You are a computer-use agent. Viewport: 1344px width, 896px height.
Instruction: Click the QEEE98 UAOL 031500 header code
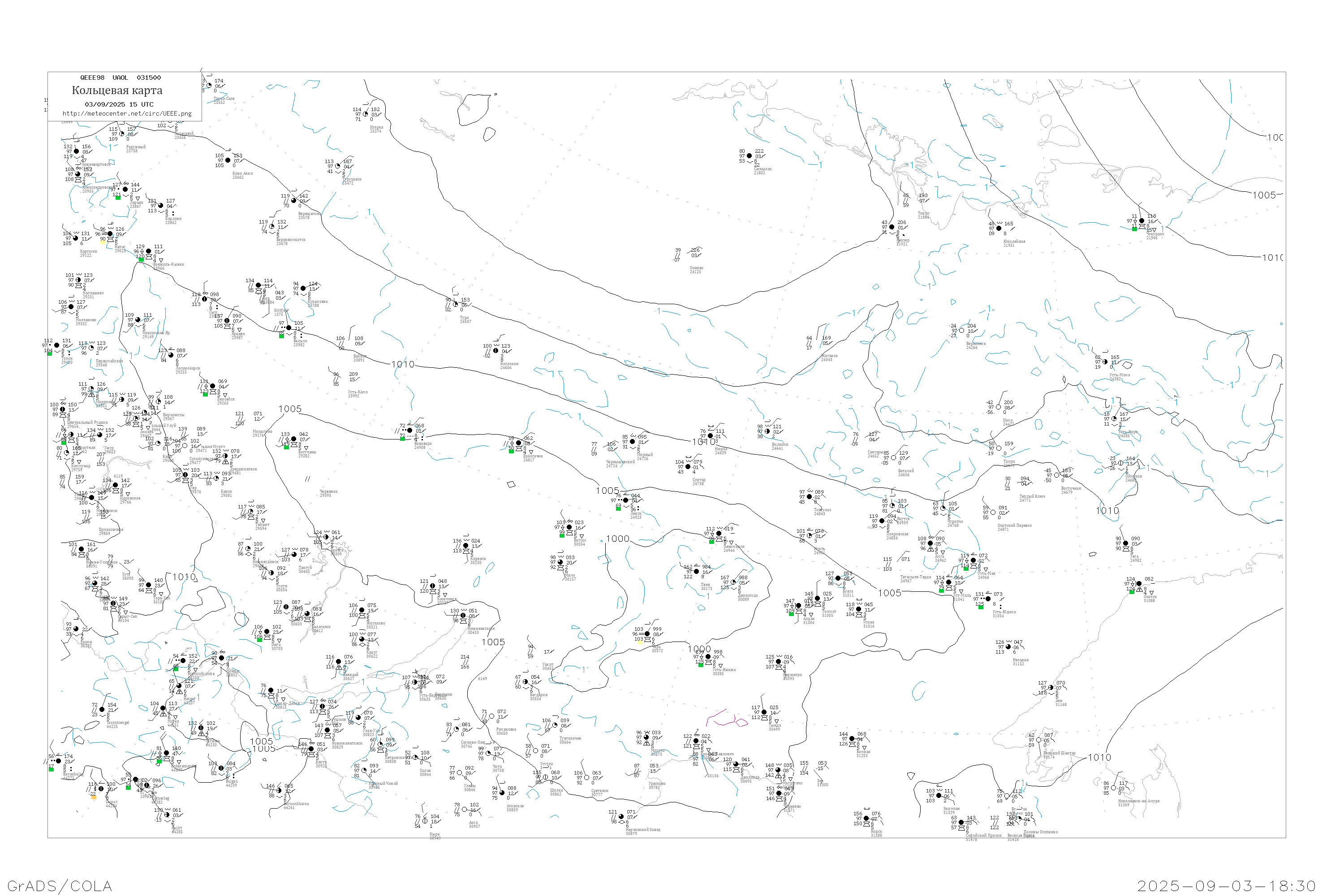point(120,78)
